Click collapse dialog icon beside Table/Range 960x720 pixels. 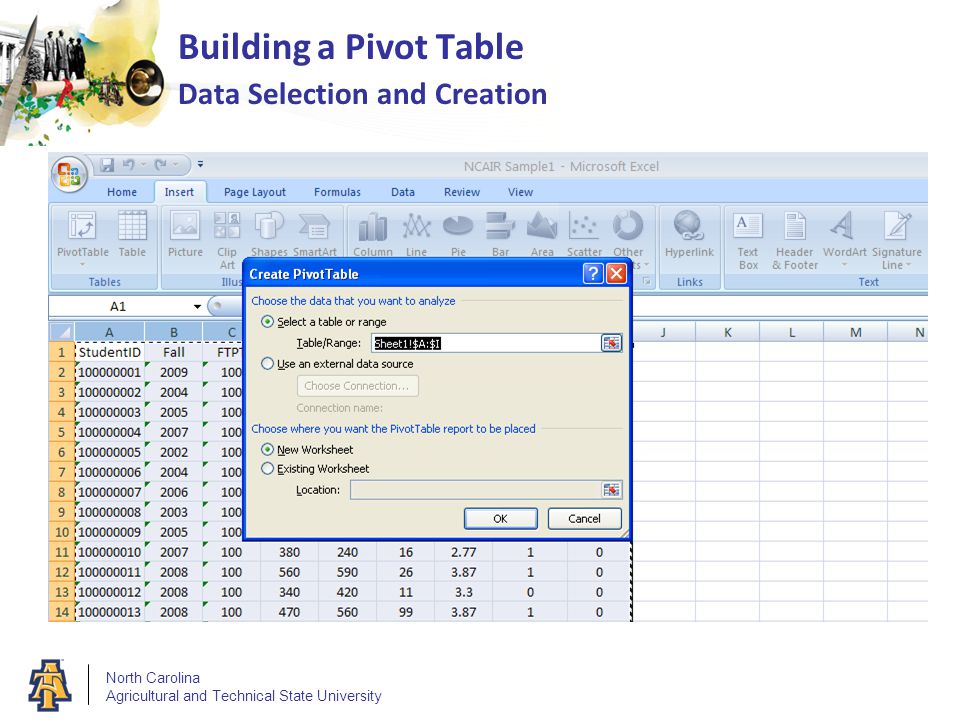[611, 343]
